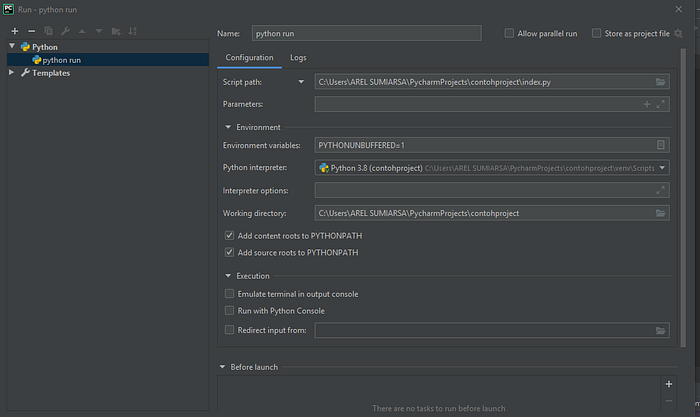The width and height of the screenshot is (700, 417).
Task: Sort configurations alphabetically
Action: 133,31
